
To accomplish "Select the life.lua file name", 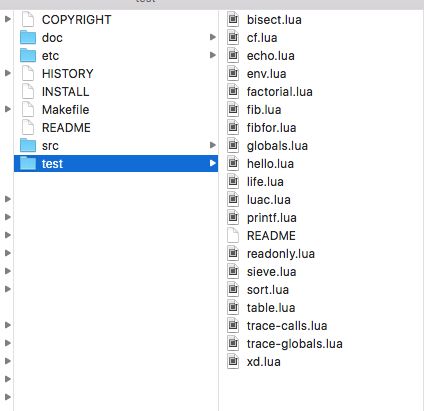I will click(265, 182).
